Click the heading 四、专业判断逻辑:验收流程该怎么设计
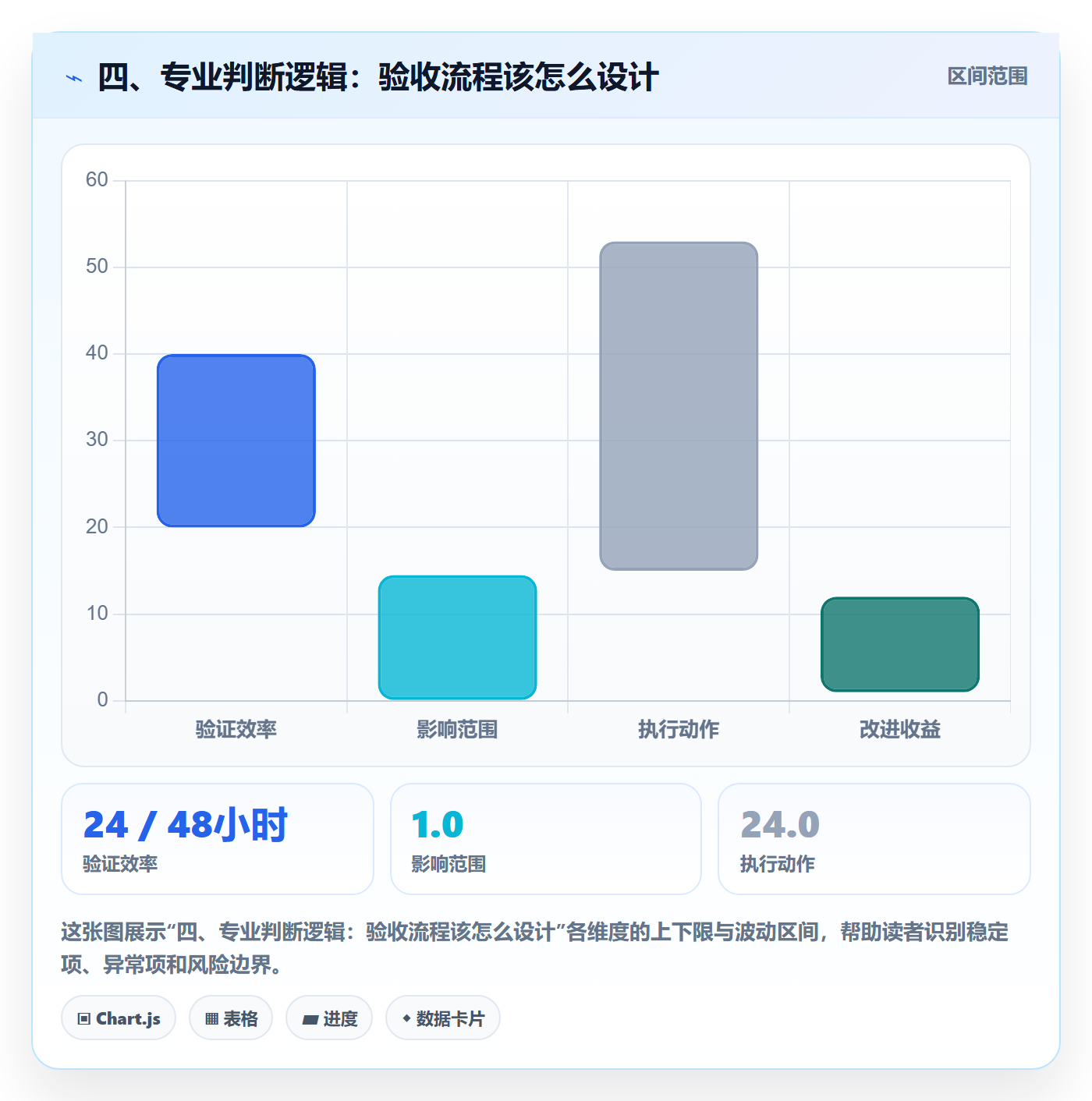The height and width of the screenshot is (1101, 1092). click(x=378, y=77)
